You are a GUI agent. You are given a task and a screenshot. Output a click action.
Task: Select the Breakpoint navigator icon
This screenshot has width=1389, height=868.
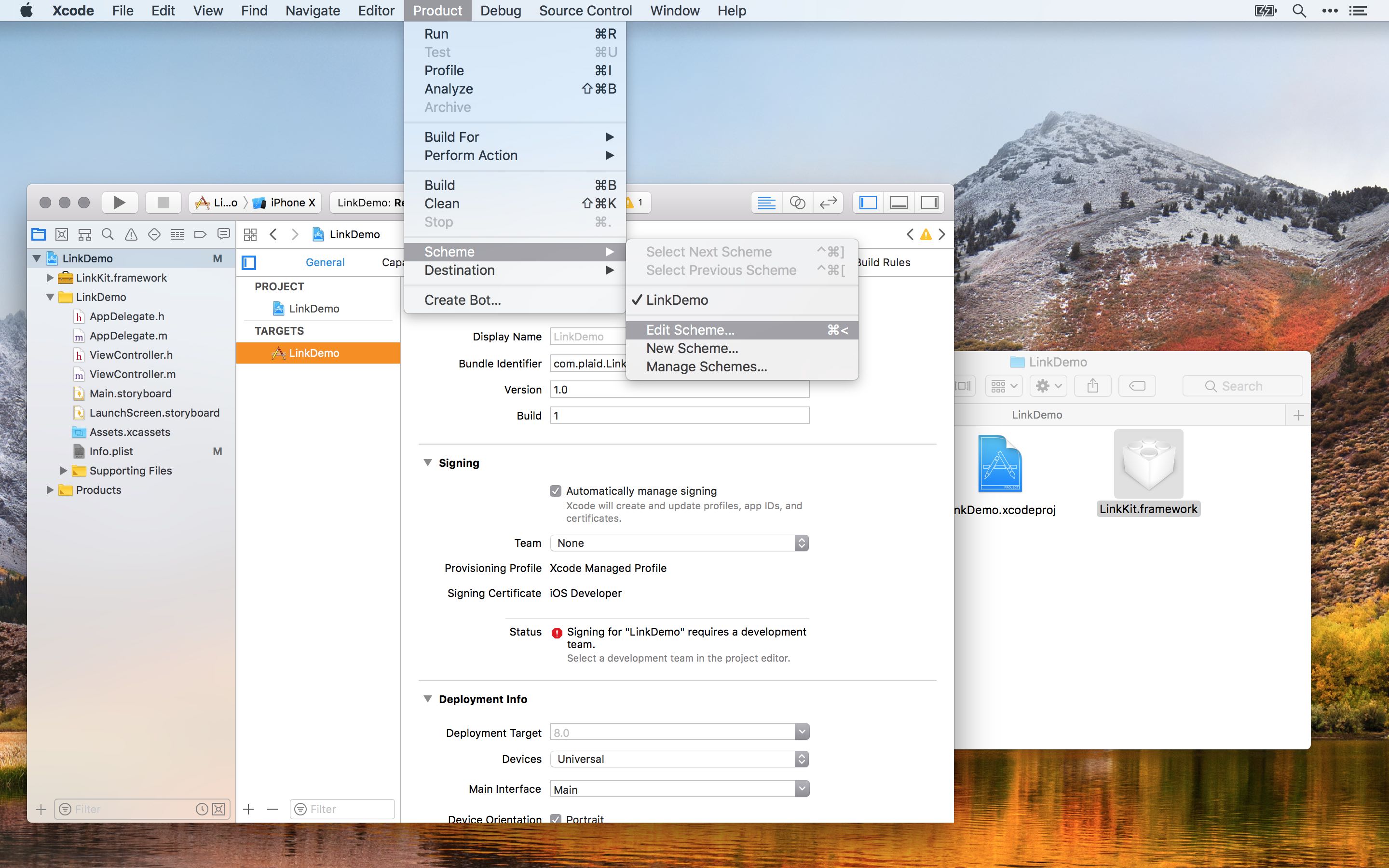coord(199,234)
